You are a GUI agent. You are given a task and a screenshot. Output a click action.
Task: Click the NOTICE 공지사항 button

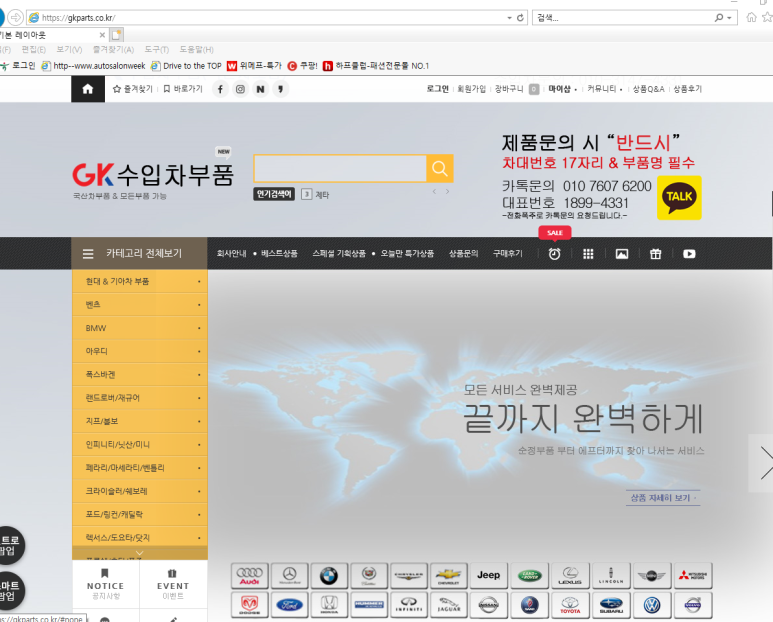pos(105,585)
